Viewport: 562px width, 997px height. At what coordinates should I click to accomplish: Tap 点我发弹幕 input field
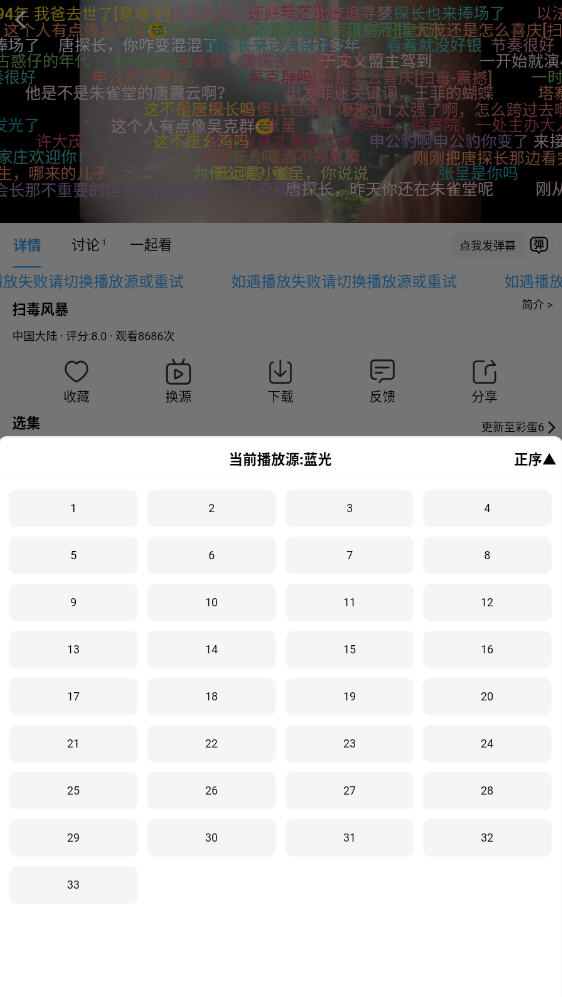click(488, 245)
